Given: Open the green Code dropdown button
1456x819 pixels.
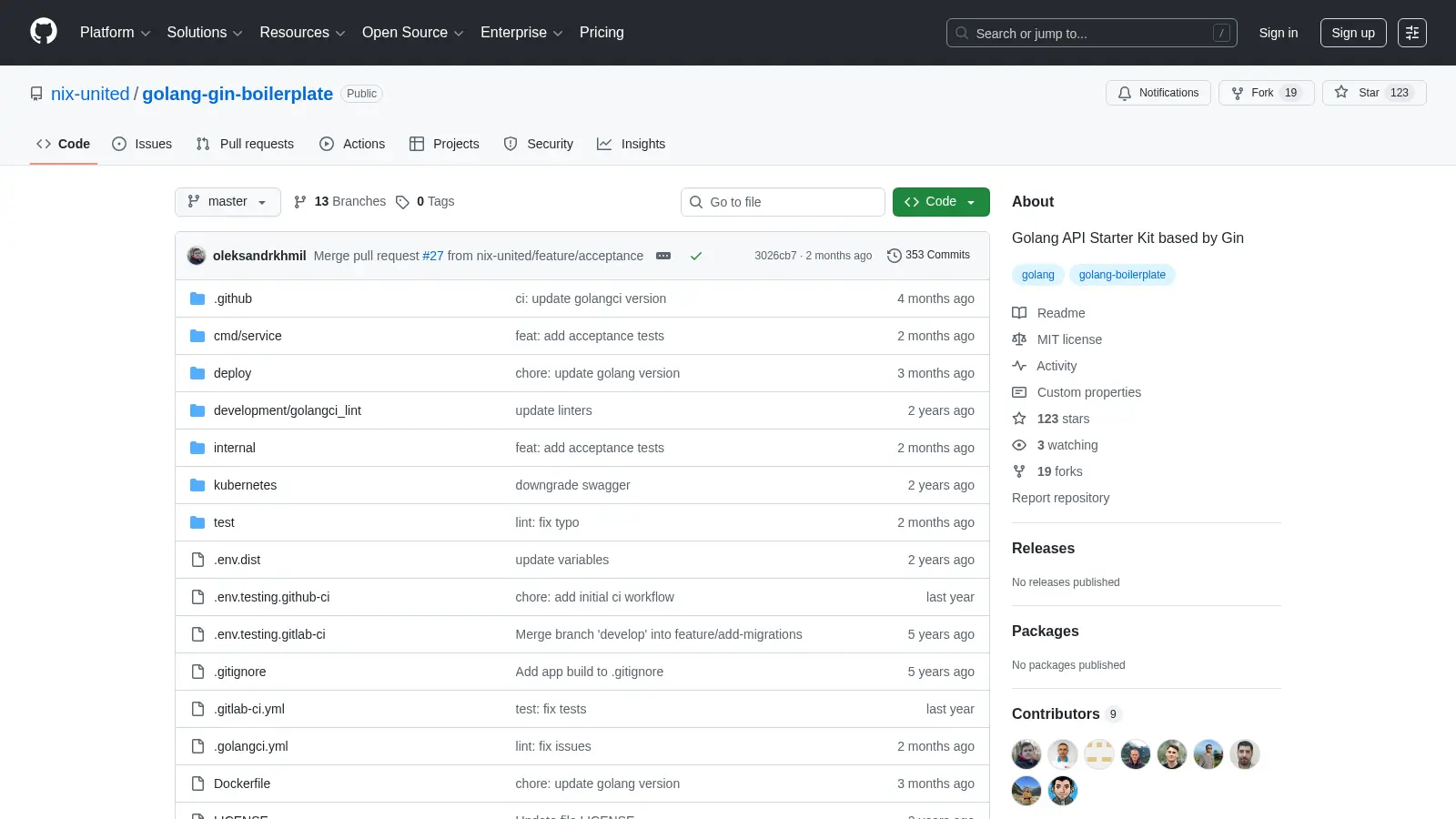Looking at the screenshot, I should (941, 202).
